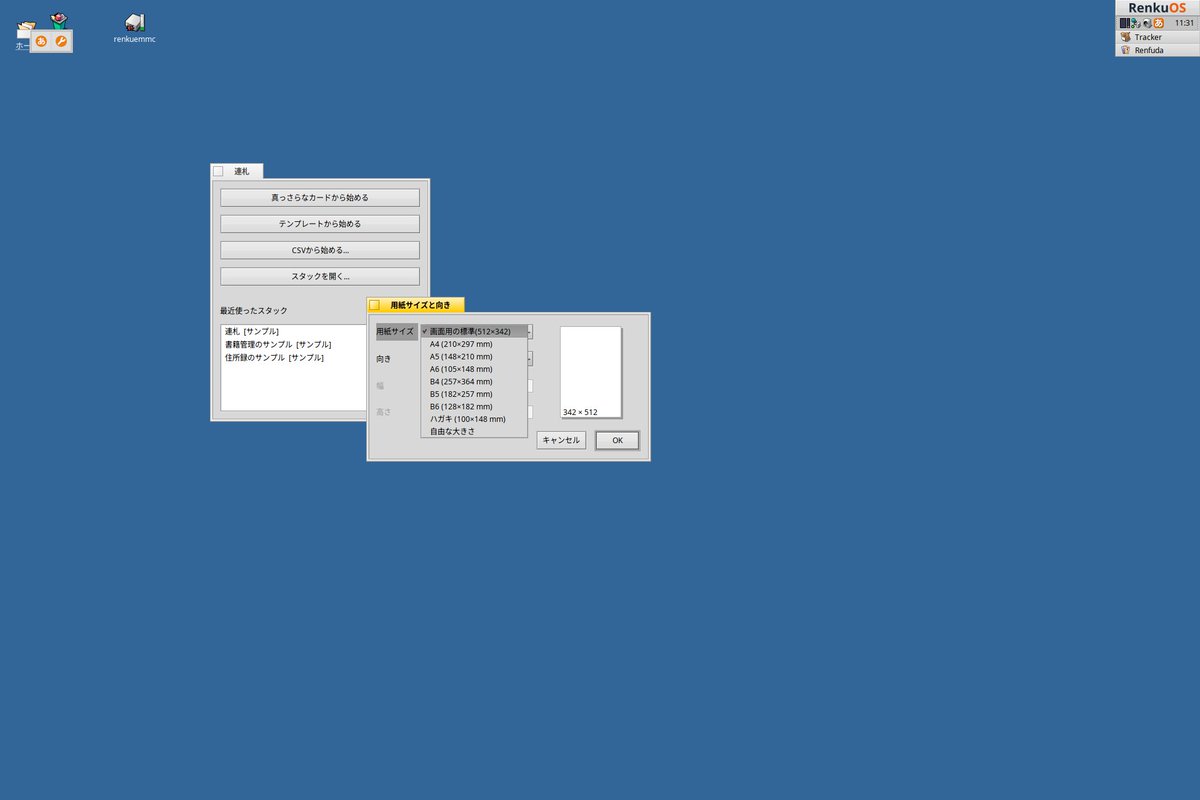Viewport: 1200px width, 800px height.
Task: Close the 連札 window via title box
Action: (x=218, y=171)
